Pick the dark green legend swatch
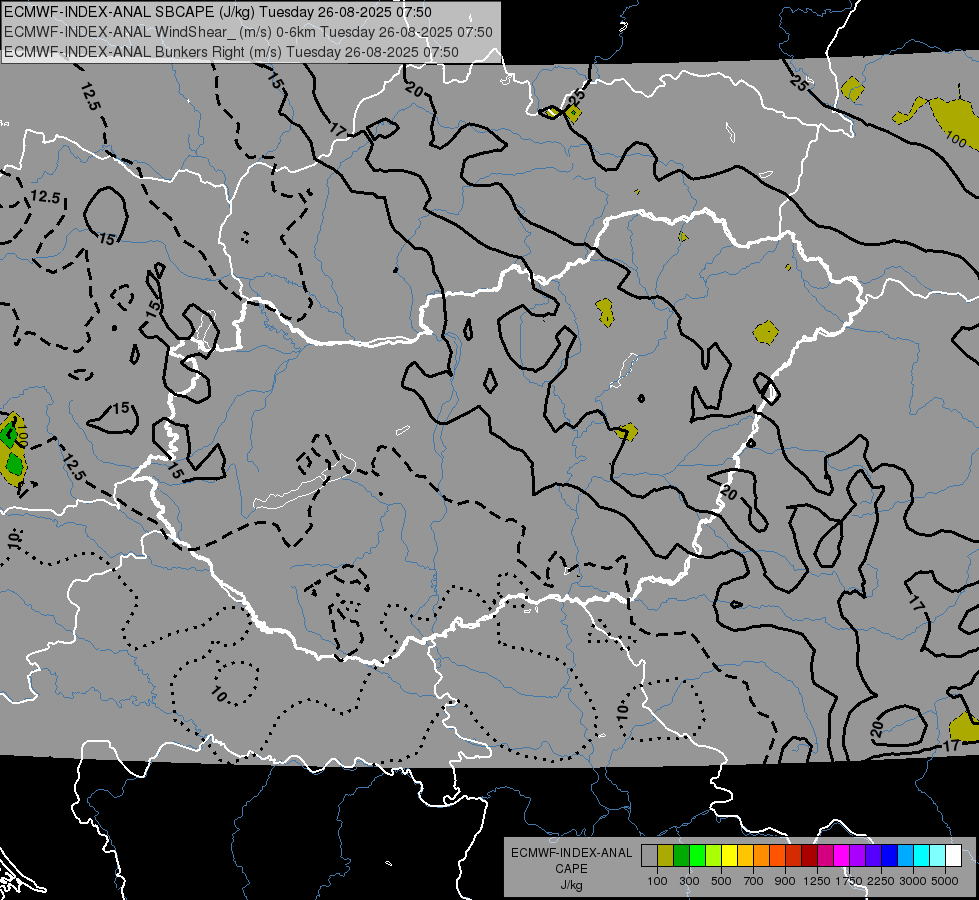This screenshot has height=900, width=979. pos(682,855)
